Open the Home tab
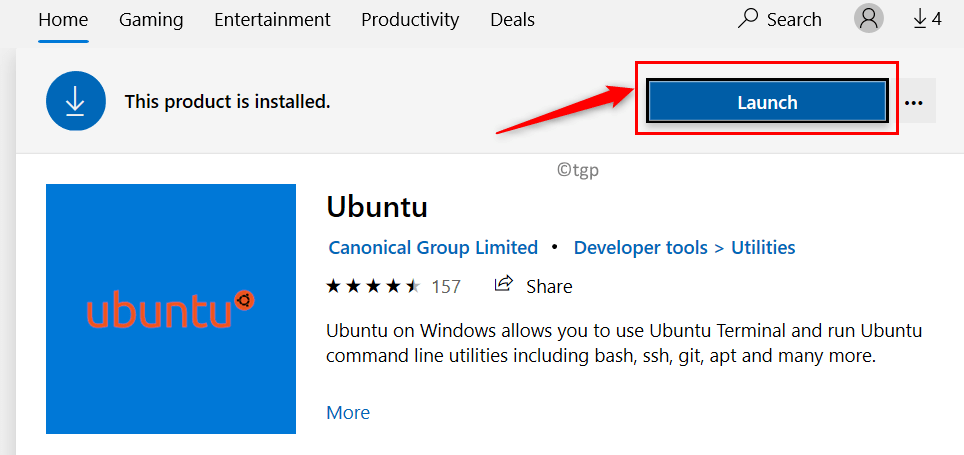The height and width of the screenshot is (455, 964). (x=63, y=20)
